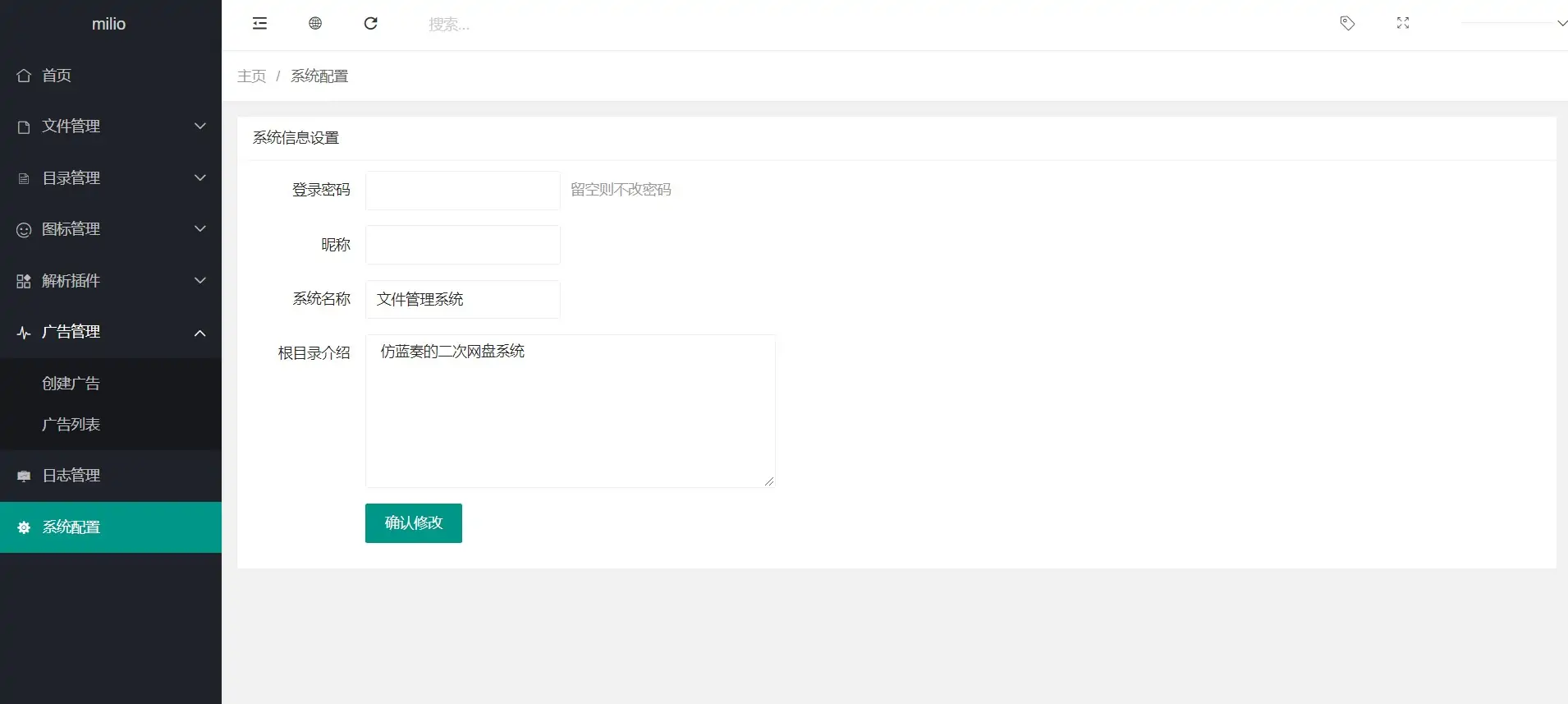Open the user dropdown arrow at top right
This screenshot has width=1568, height=704.
pyautogui.click(x=1561, y=24)
